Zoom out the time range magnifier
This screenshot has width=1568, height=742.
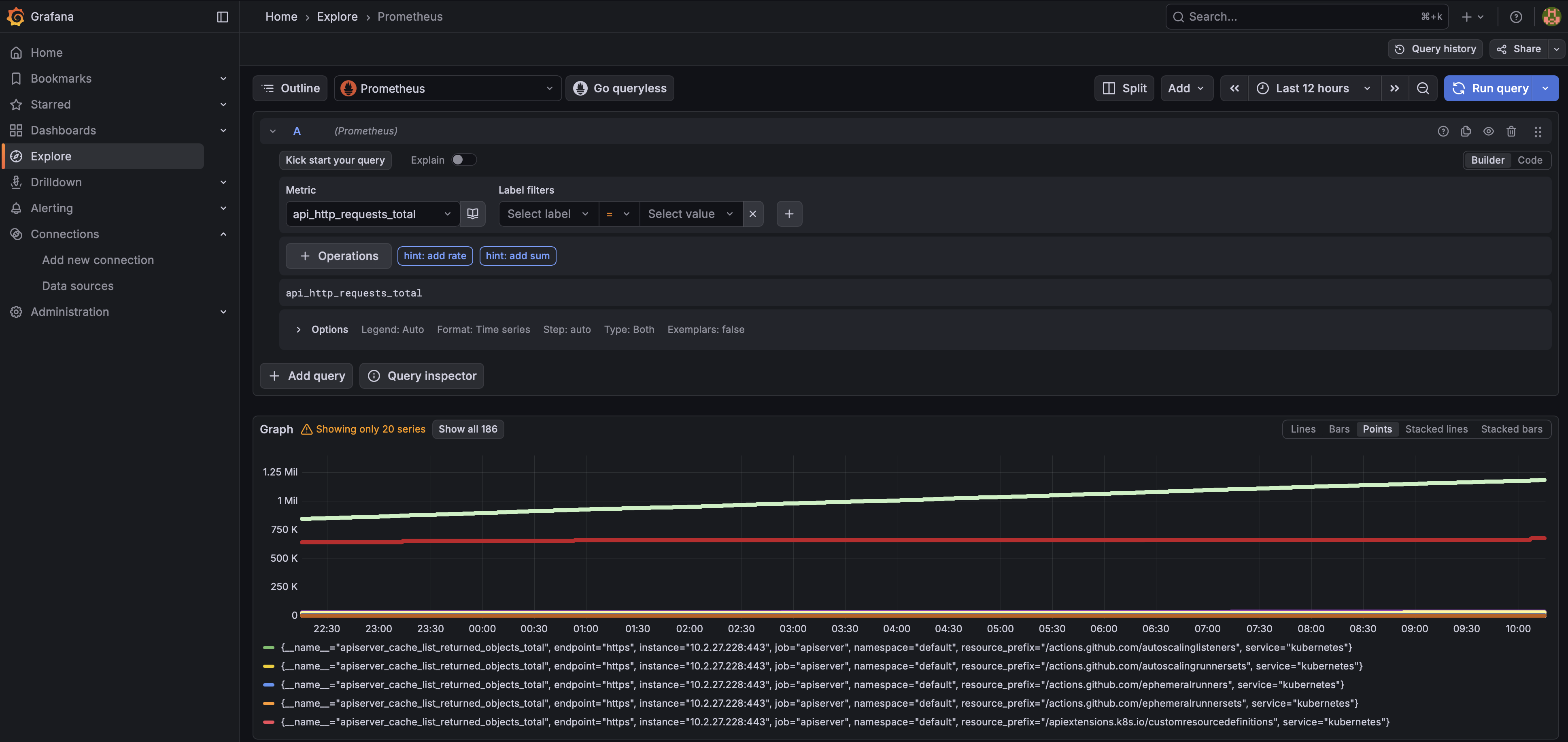click(1423, 88)
